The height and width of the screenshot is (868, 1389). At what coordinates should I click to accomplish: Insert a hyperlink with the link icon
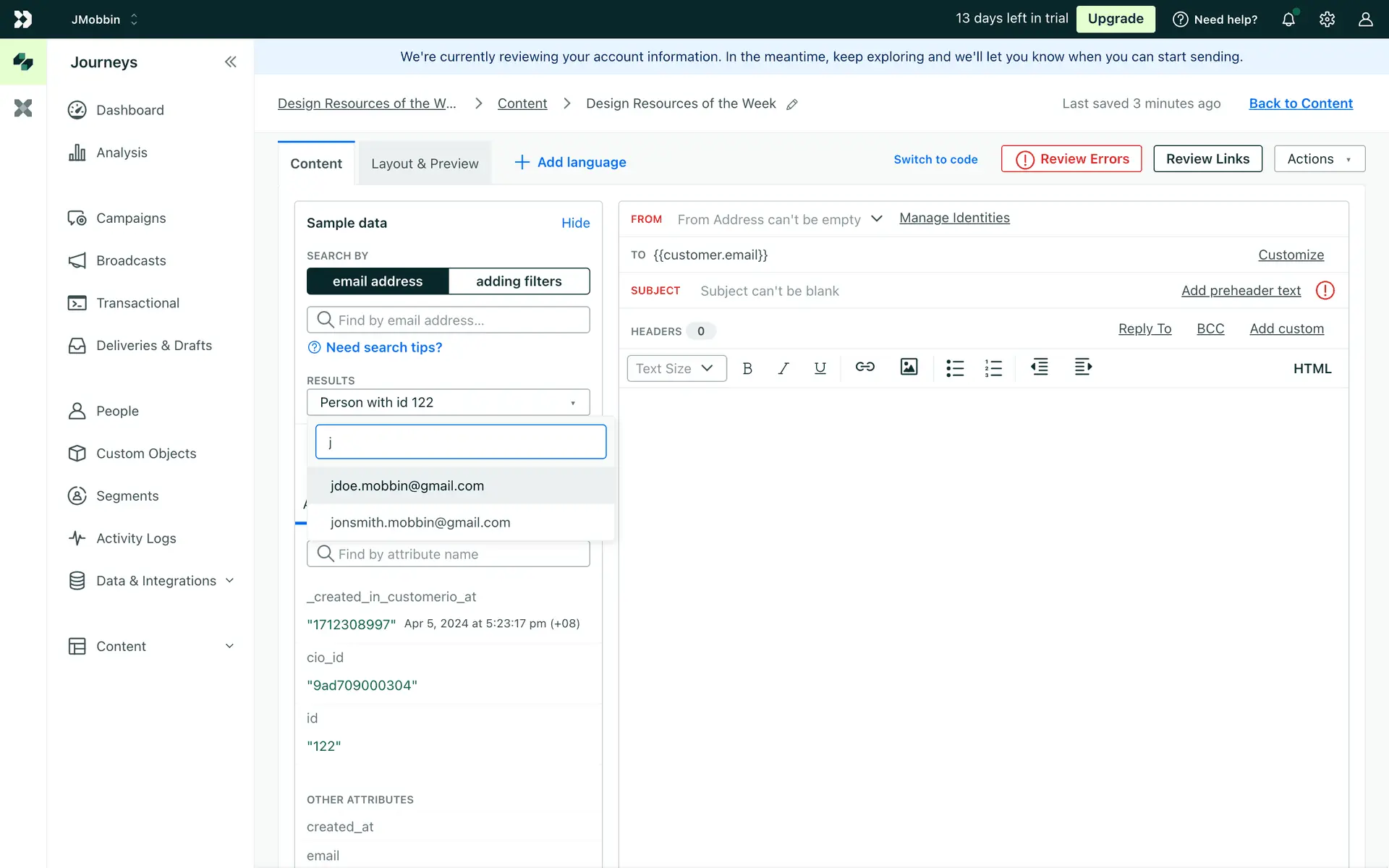pos(865,367)
